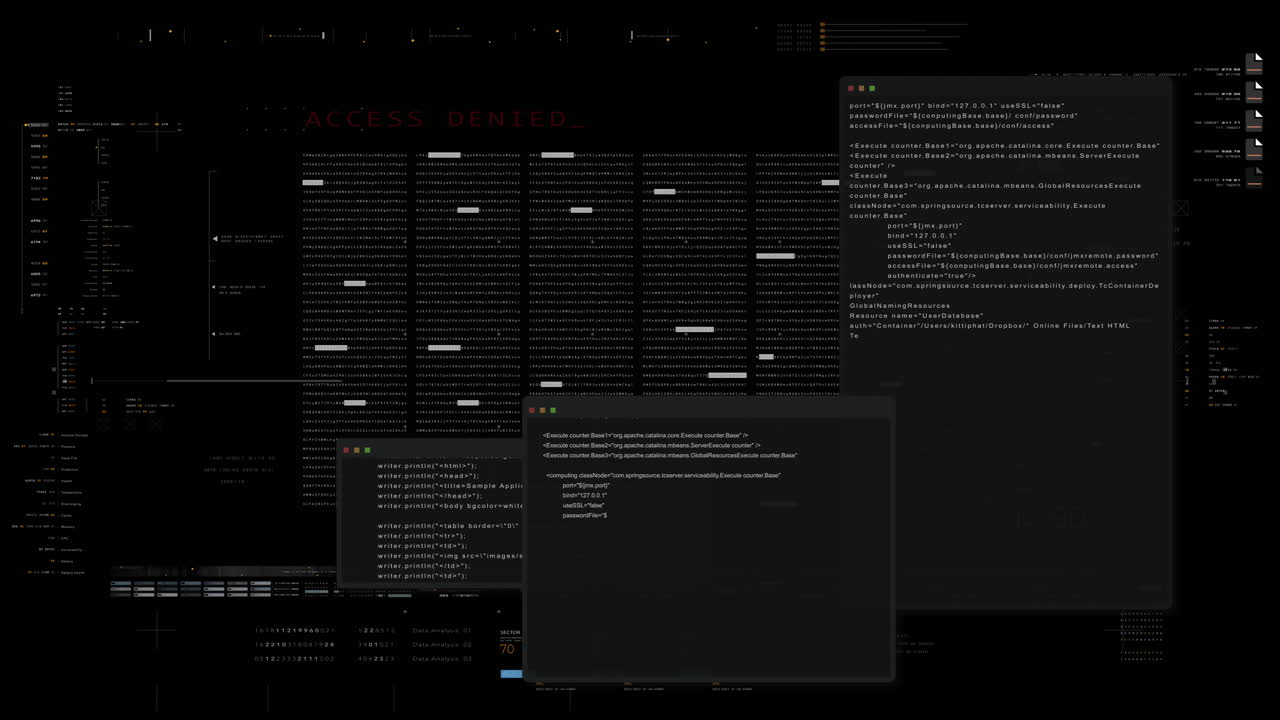Click the Sector 70 readout
Screen dimensions: 1280x720
(x=508, y=644)
